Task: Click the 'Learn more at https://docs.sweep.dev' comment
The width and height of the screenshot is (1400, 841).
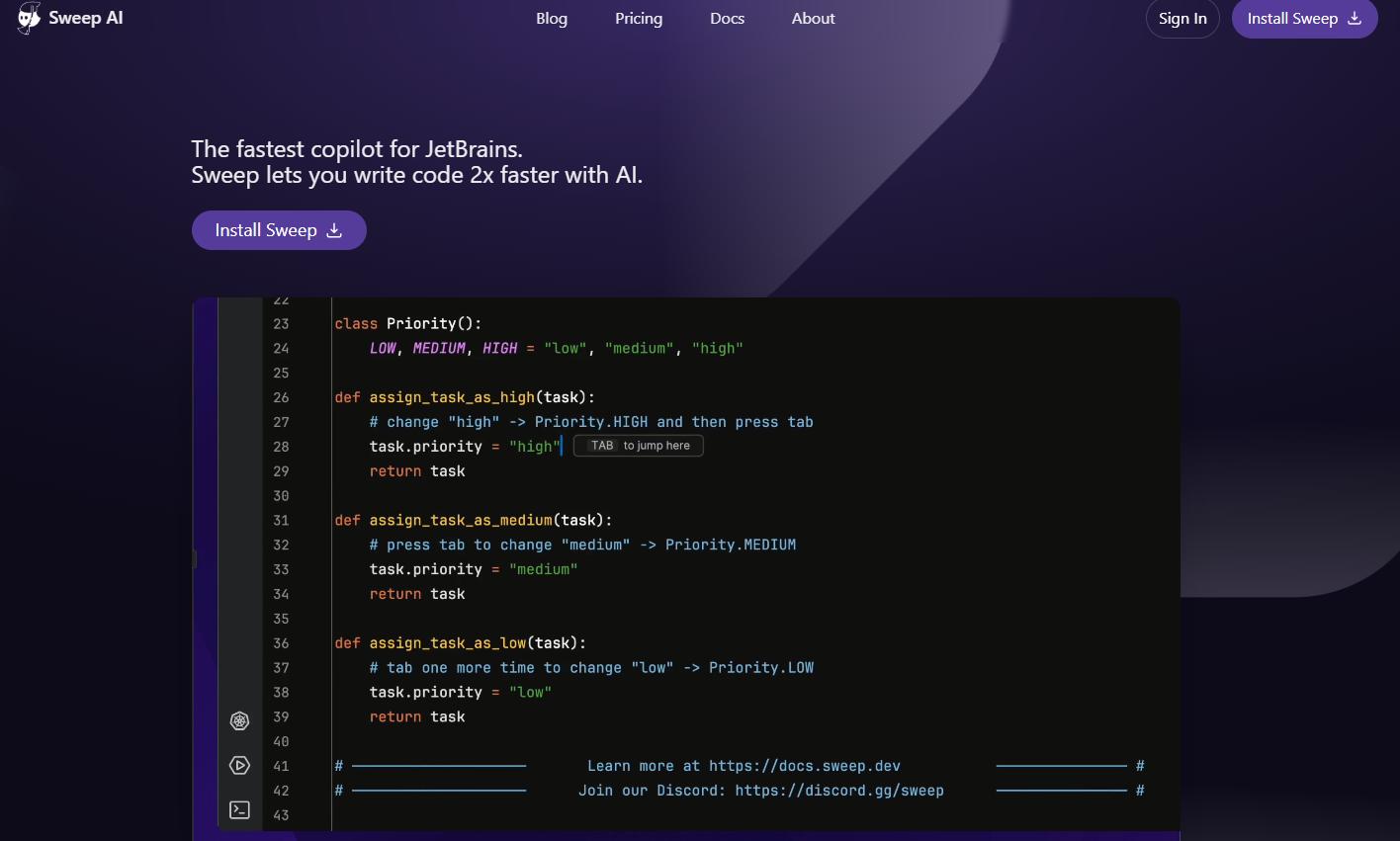Action: pos(744,766)
